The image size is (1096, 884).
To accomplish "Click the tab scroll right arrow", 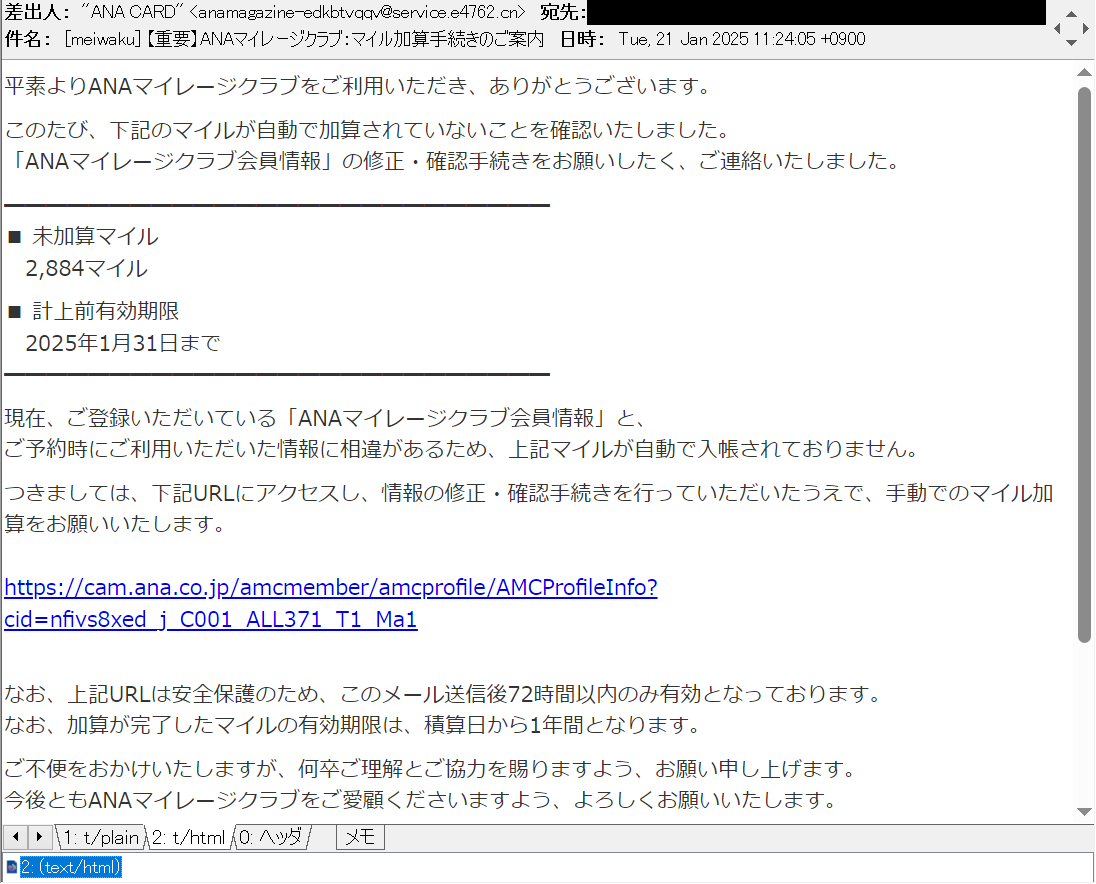I will [39, 836].
